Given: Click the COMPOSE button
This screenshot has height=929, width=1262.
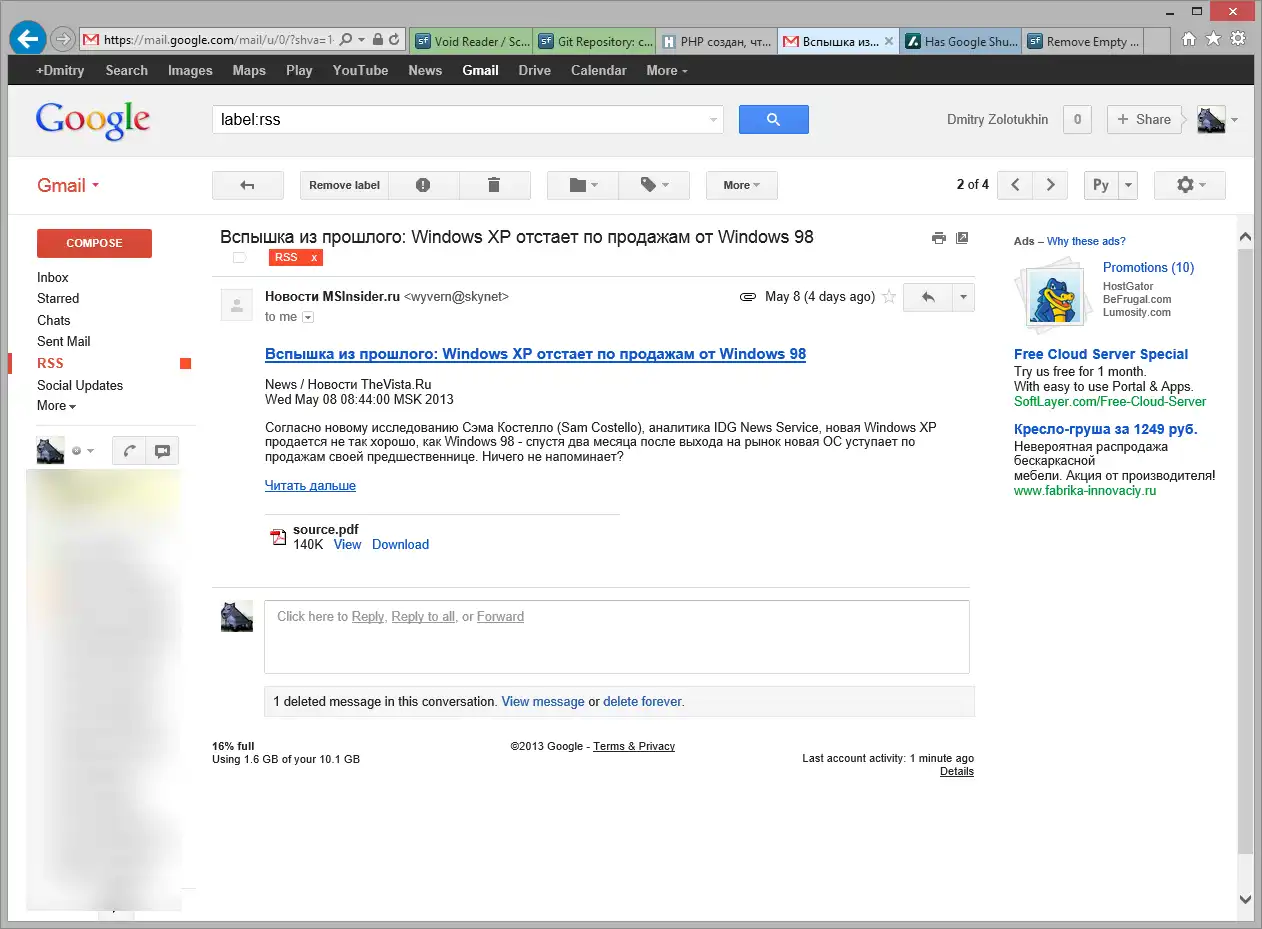Looking at the screenshot, I should [x=94, y=243].
